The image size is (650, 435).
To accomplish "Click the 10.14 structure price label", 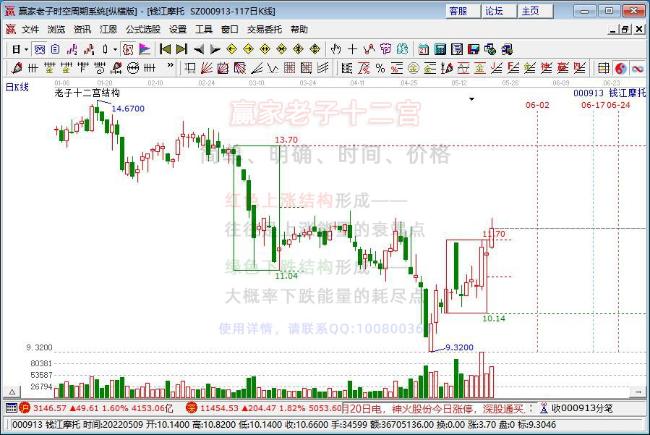I will tap(493, 318).
